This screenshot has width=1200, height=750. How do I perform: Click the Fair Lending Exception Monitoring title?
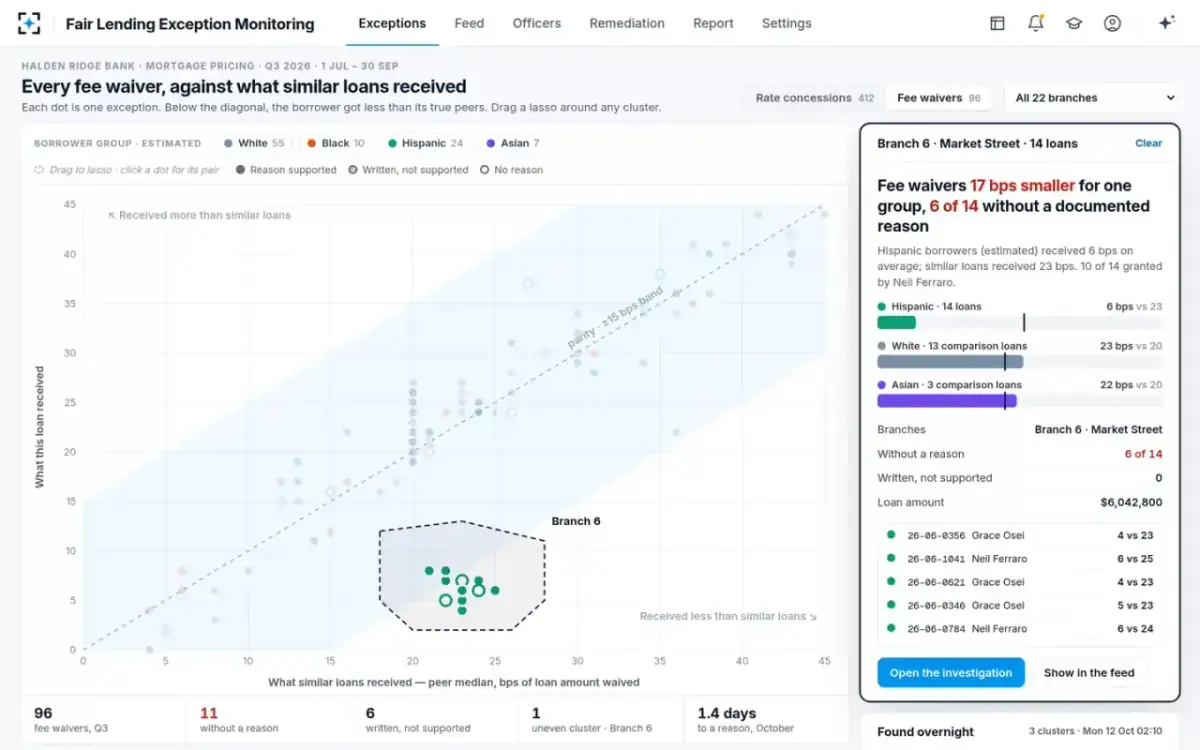tap(190, 23)
